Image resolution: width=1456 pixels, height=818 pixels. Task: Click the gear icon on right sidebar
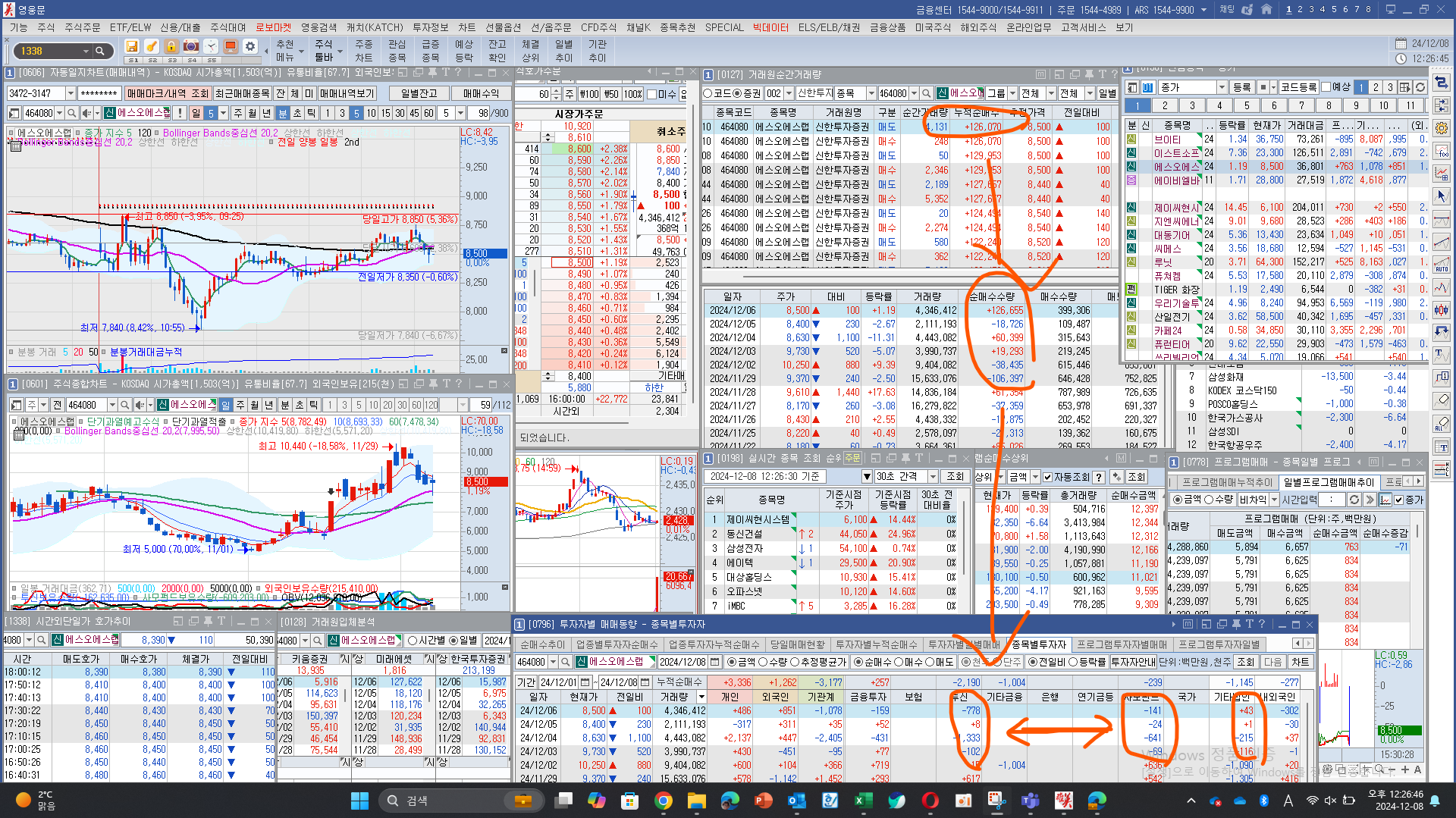pos(1442,128)
